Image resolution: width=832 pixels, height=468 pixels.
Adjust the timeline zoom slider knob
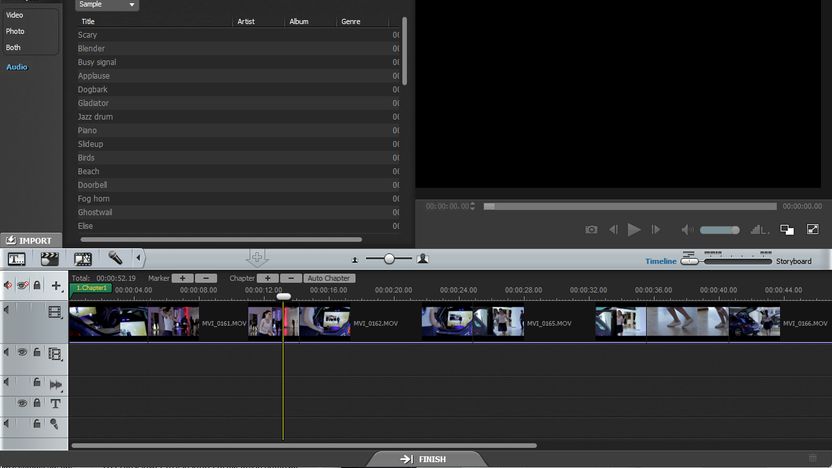click(389, 258)
